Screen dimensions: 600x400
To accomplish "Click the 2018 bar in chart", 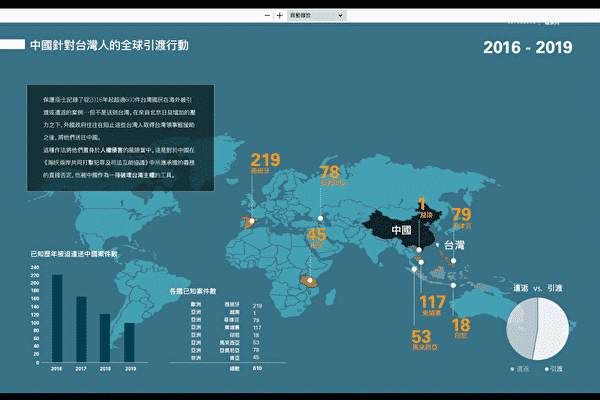I will [105, 339].
